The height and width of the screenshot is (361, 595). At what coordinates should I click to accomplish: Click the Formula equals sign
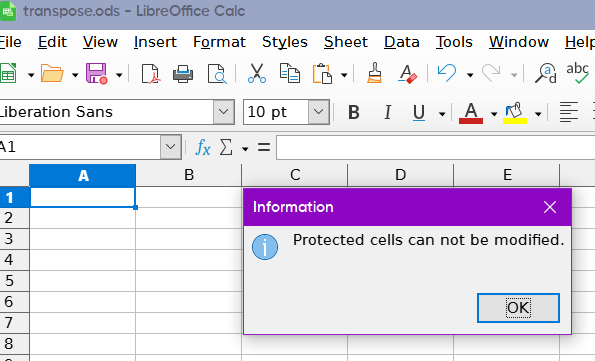pos(264,147)
